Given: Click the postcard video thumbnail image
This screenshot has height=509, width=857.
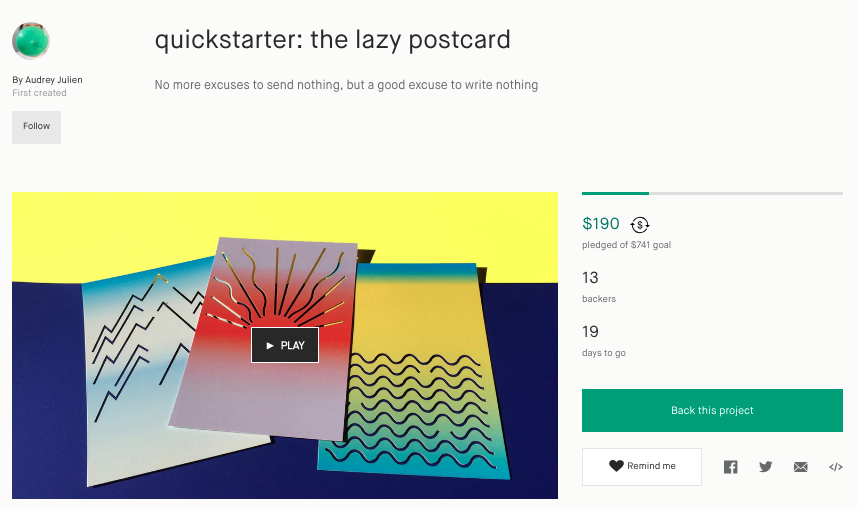Looking at the screenshot, I should pyautogui.click(x=285, y=346).
